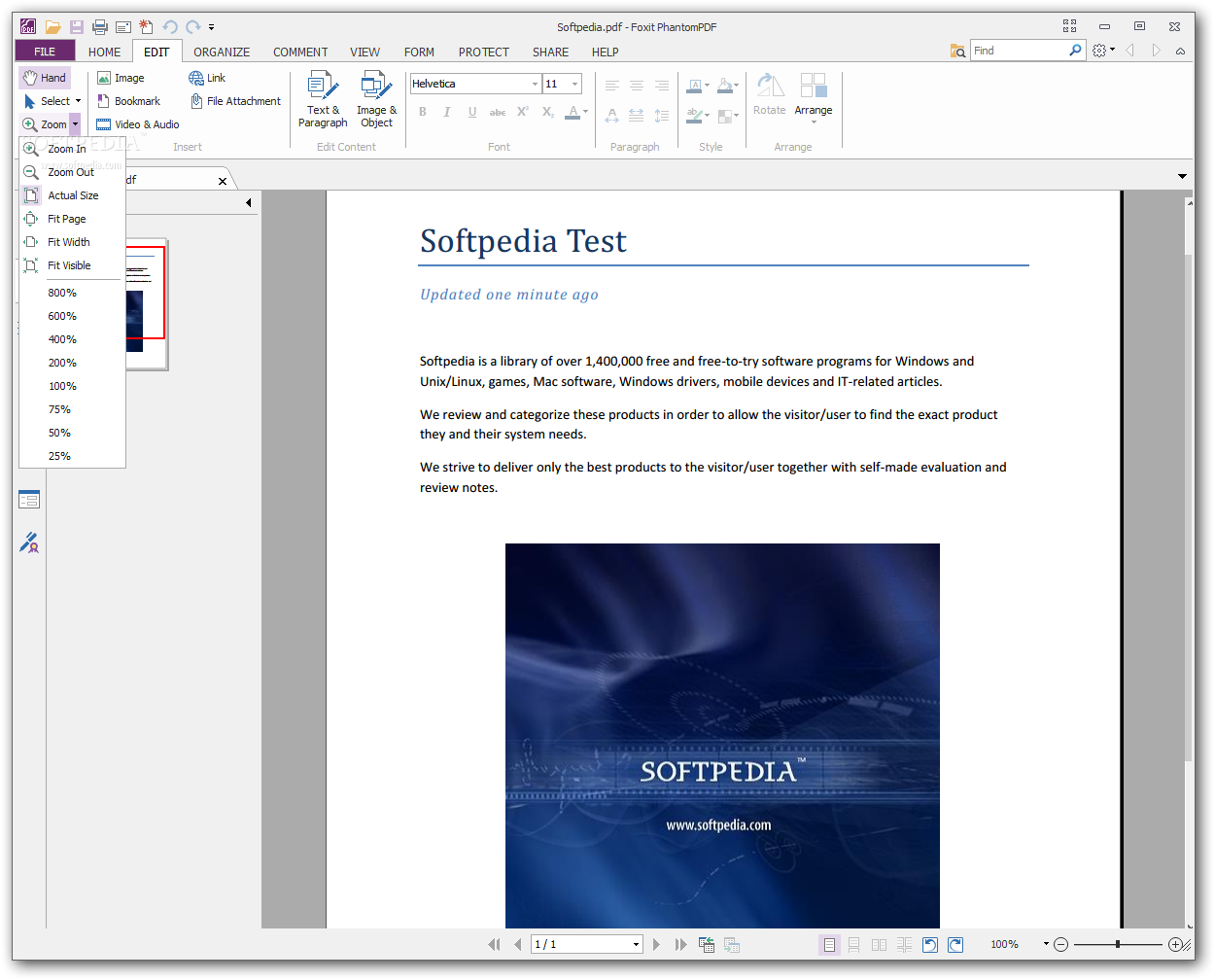Set zoom to 200%
Viewport: 1215px width, 980px height.
[x=72, y=363]
